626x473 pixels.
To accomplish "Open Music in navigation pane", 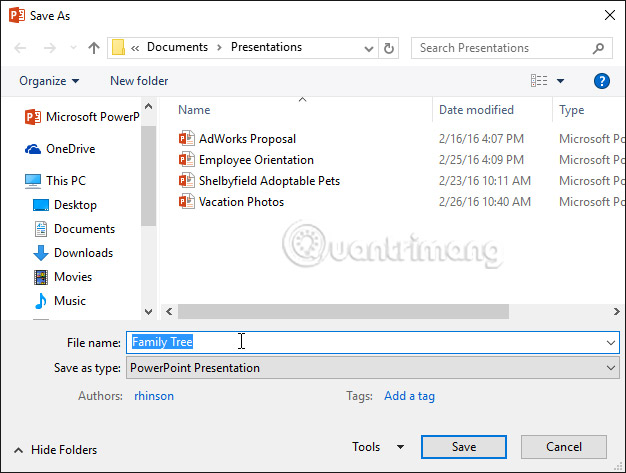I will (60, 301).
